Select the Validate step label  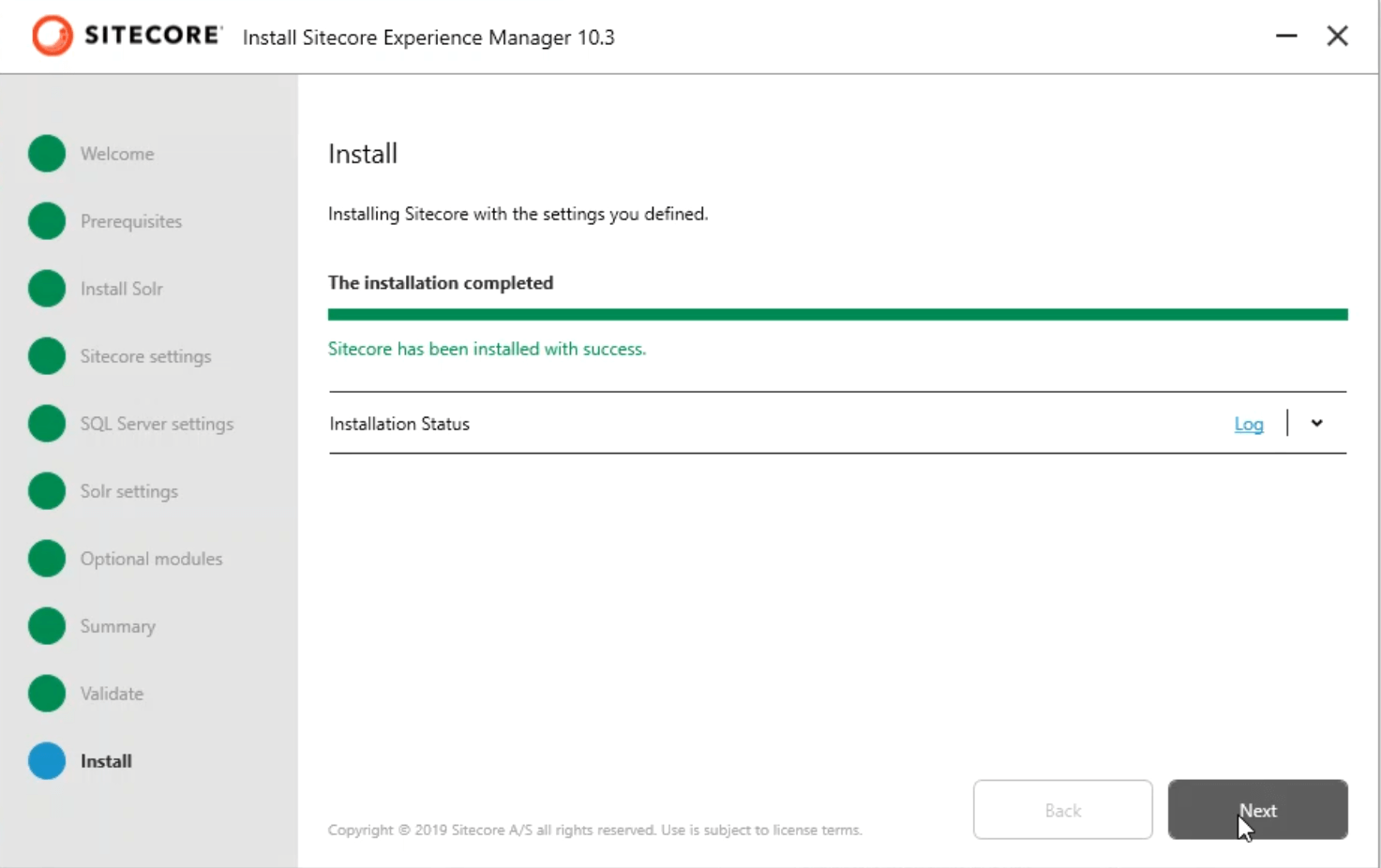112,694
